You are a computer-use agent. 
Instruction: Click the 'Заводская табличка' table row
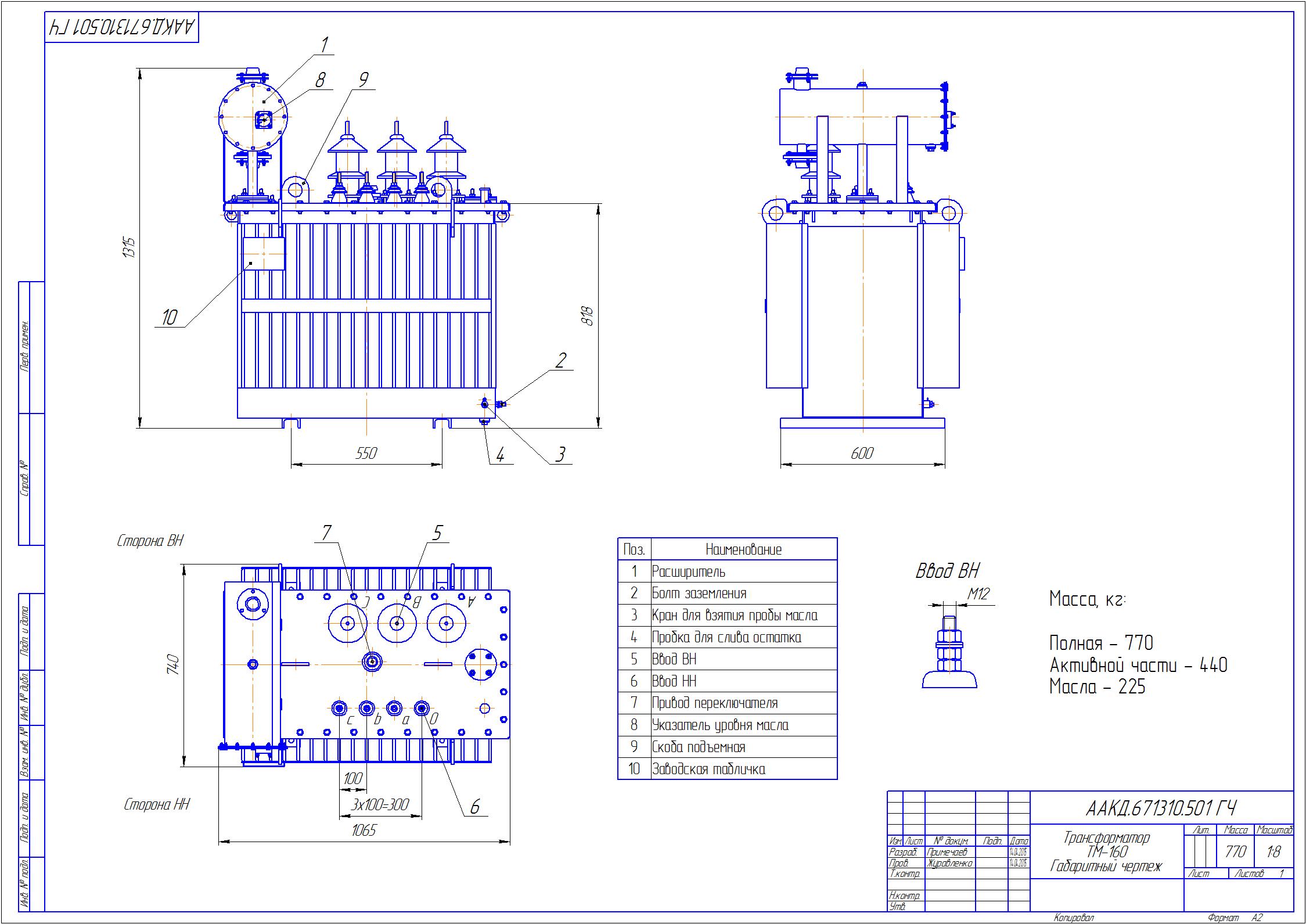728,769
